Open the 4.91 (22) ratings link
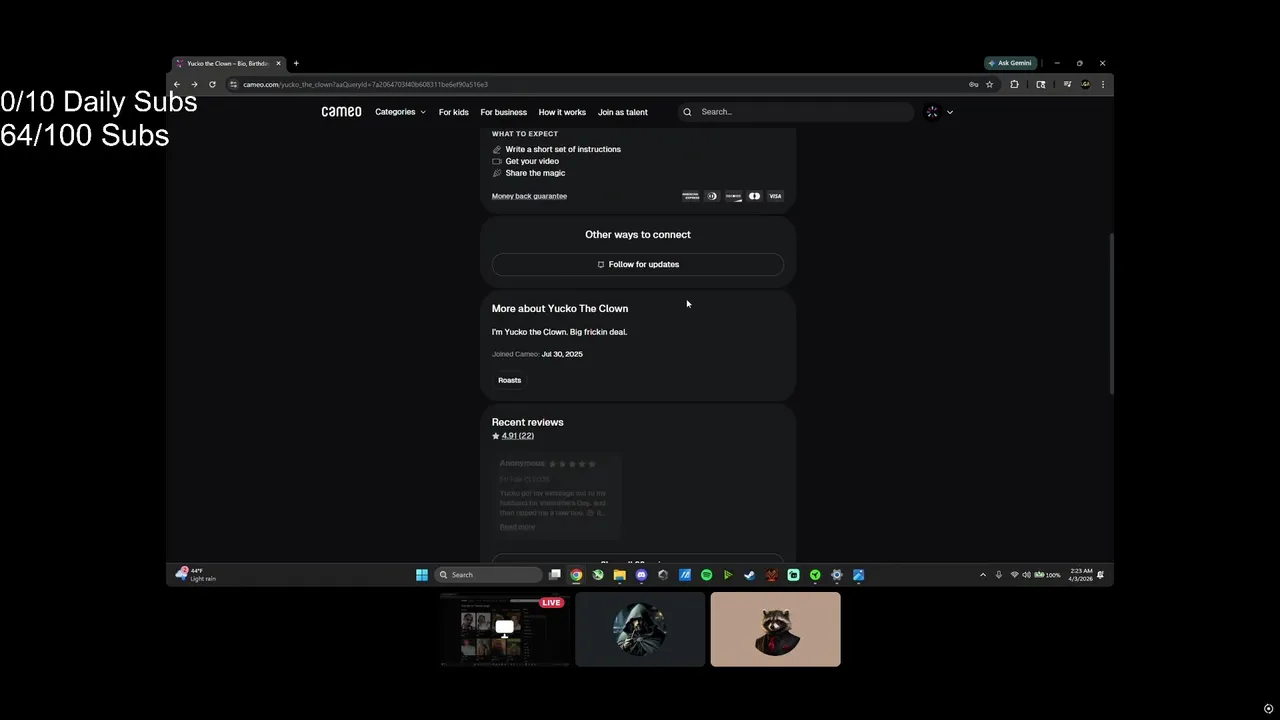The height and width of the screenshot is (720, 1280). [x=517, y=436]
